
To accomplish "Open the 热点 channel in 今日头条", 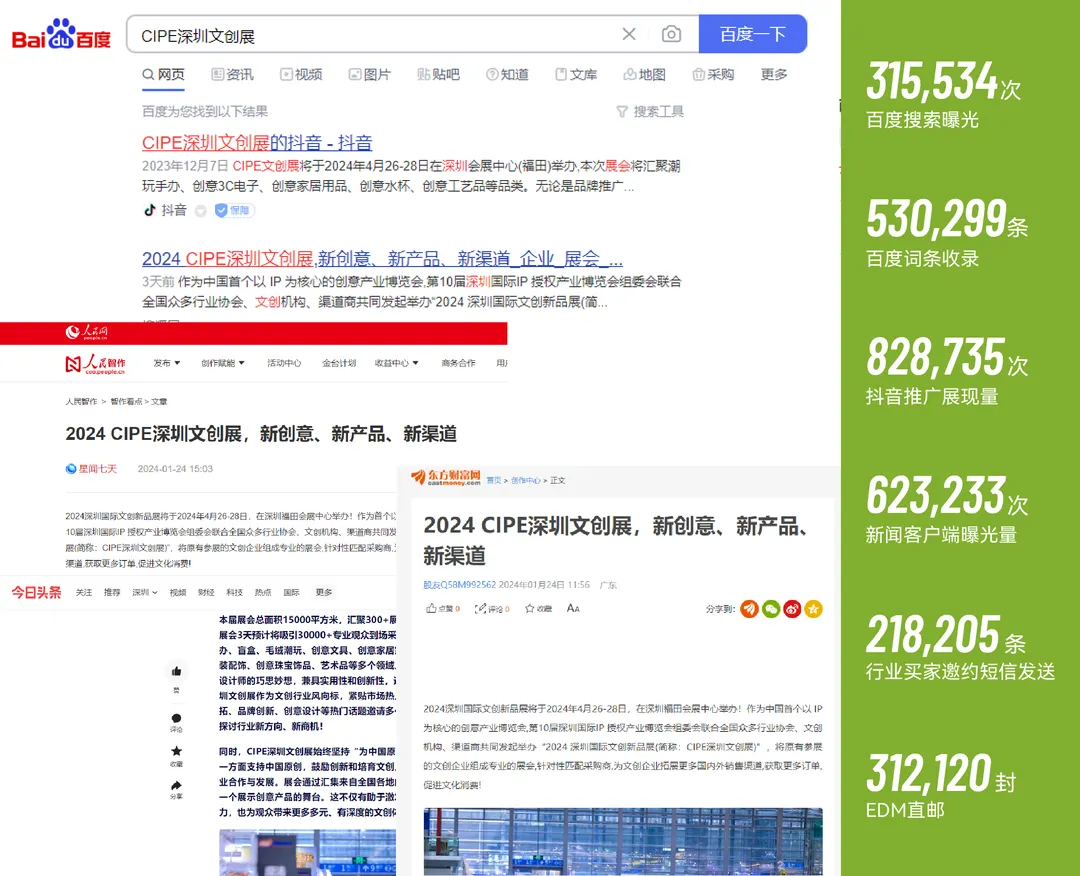I will [263, 592].
